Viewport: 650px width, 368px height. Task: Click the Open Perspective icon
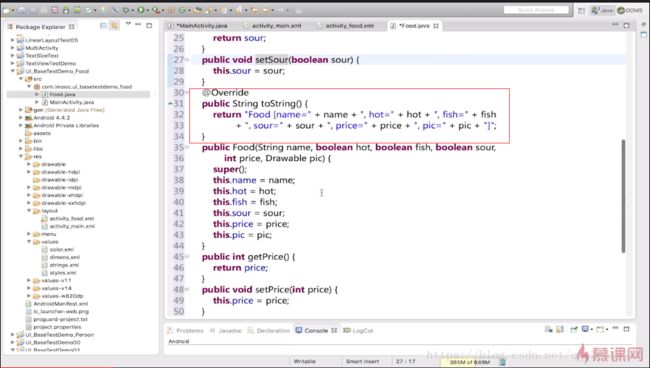(x=581, y=10)
